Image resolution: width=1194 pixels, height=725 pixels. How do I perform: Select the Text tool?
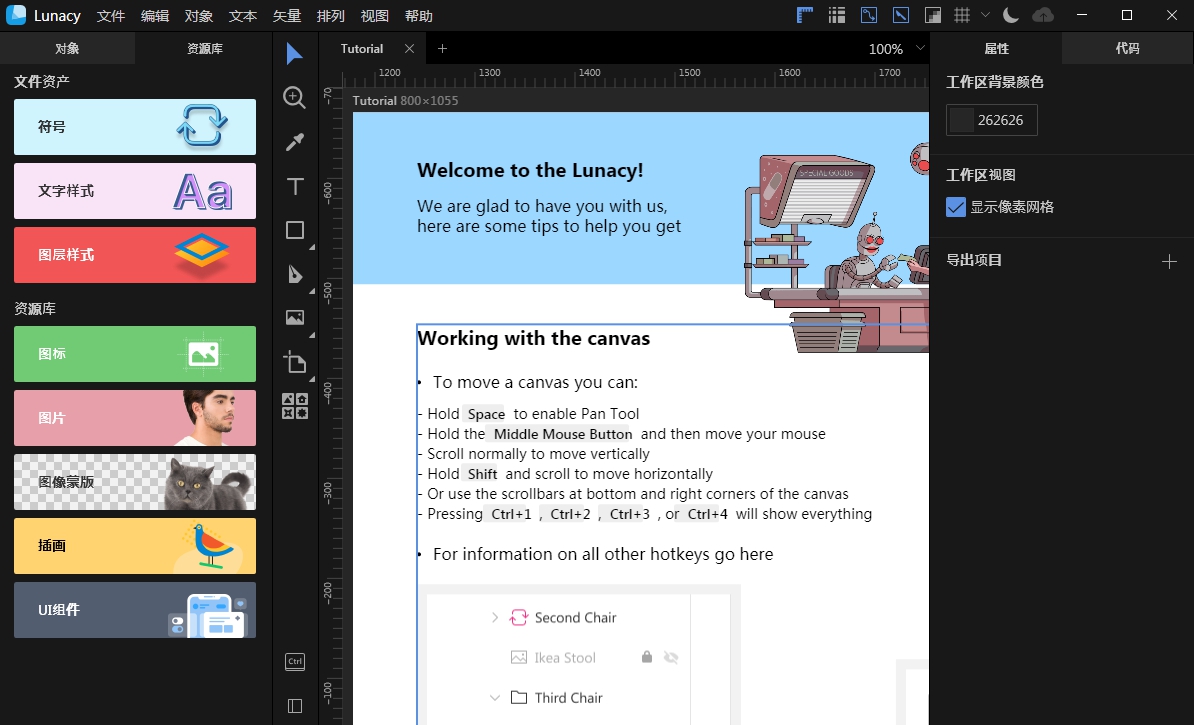pos(294,186)
